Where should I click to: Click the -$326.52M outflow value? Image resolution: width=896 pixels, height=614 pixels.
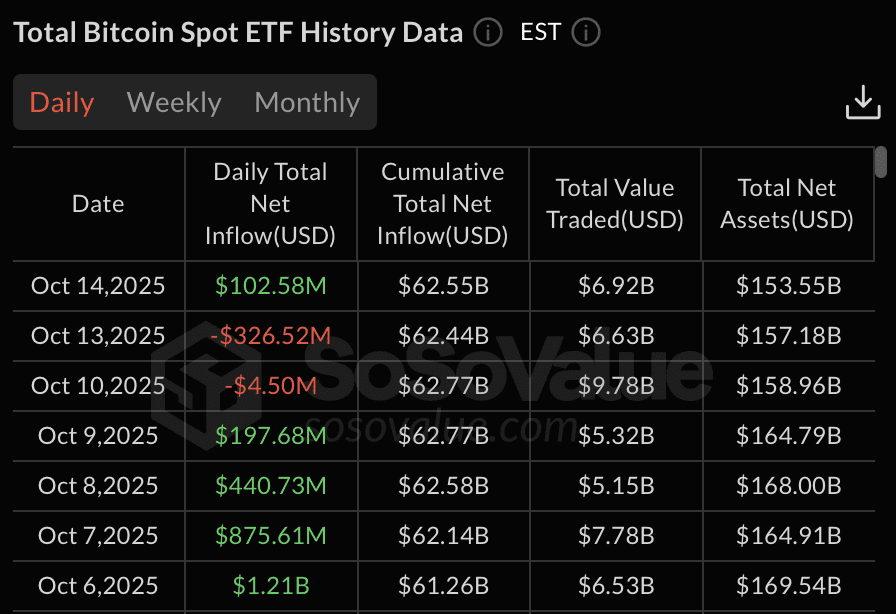click(x=270, y=336)
